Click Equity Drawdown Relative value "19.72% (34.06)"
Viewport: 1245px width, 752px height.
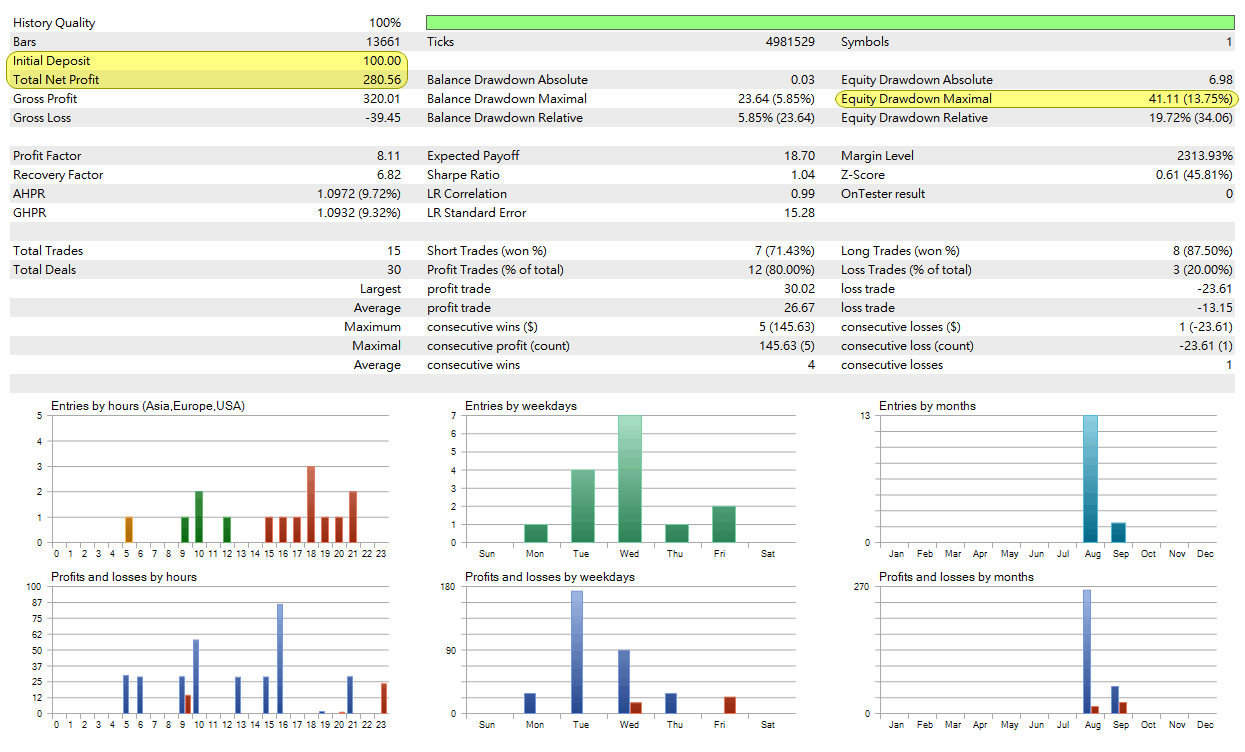pyautogui.click(x=1191, y=118)
